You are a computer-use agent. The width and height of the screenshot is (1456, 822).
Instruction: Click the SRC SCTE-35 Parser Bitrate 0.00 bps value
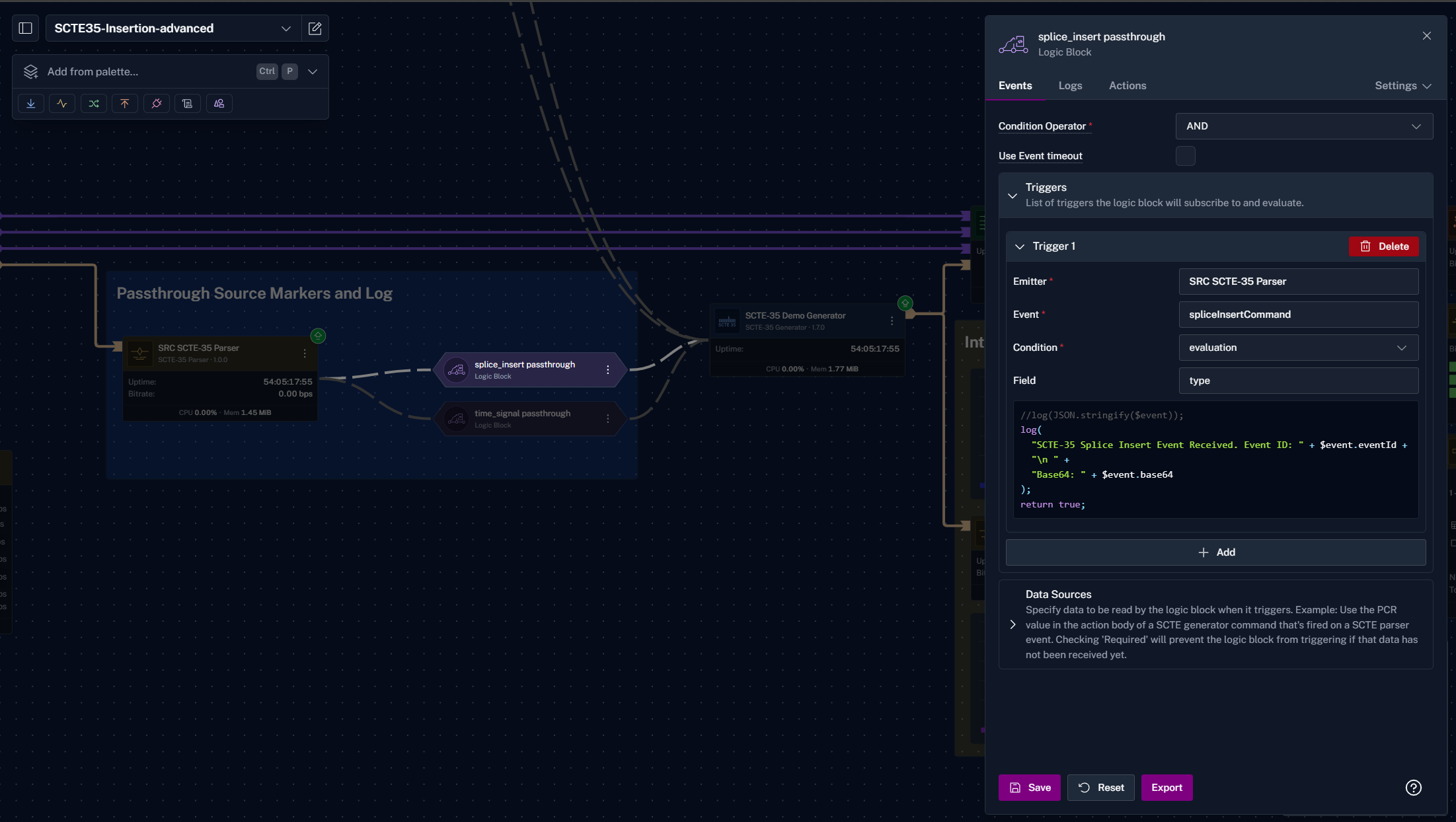tap(295, 394)
